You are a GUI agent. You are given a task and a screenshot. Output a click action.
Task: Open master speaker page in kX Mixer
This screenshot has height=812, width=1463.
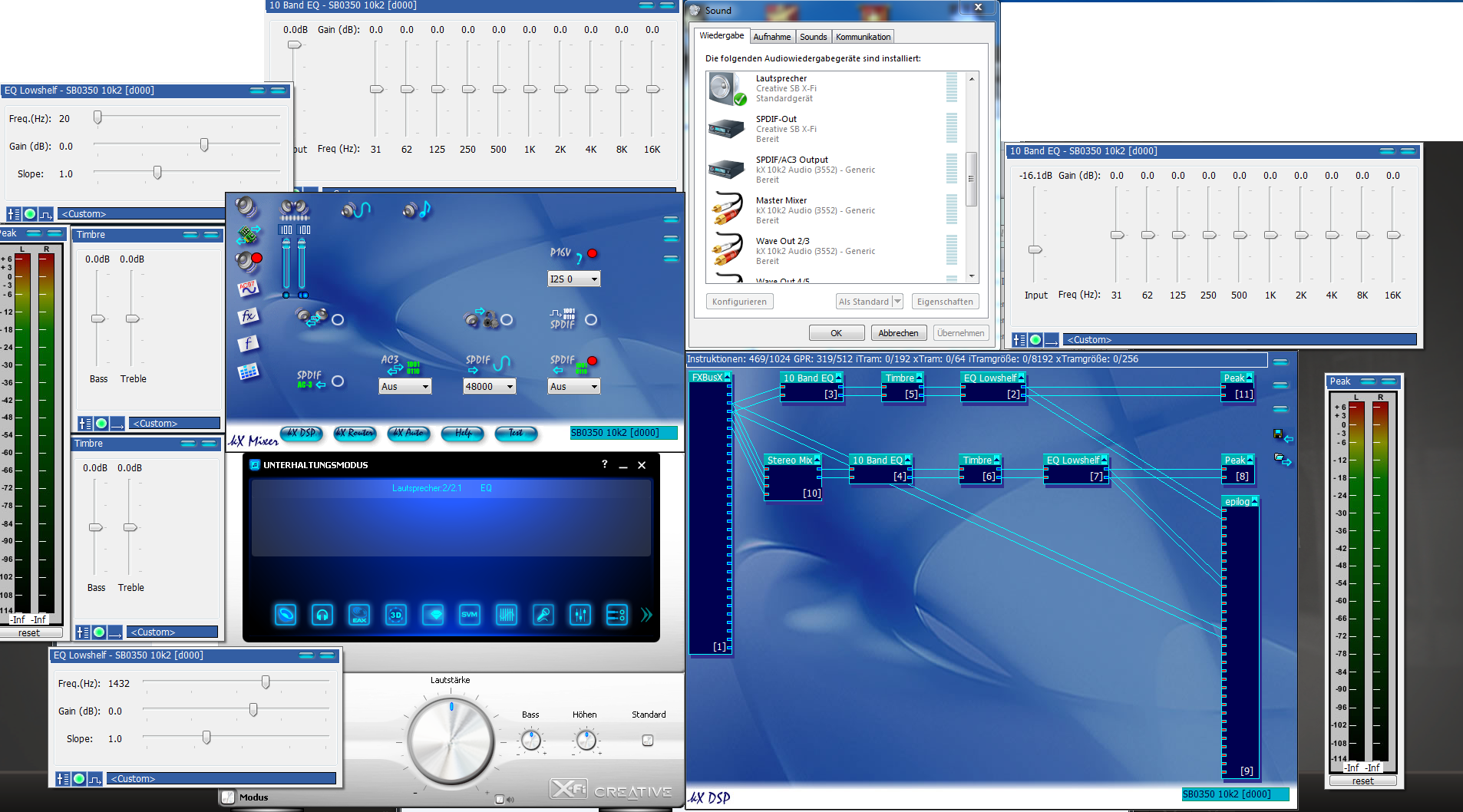pos(246,206)
